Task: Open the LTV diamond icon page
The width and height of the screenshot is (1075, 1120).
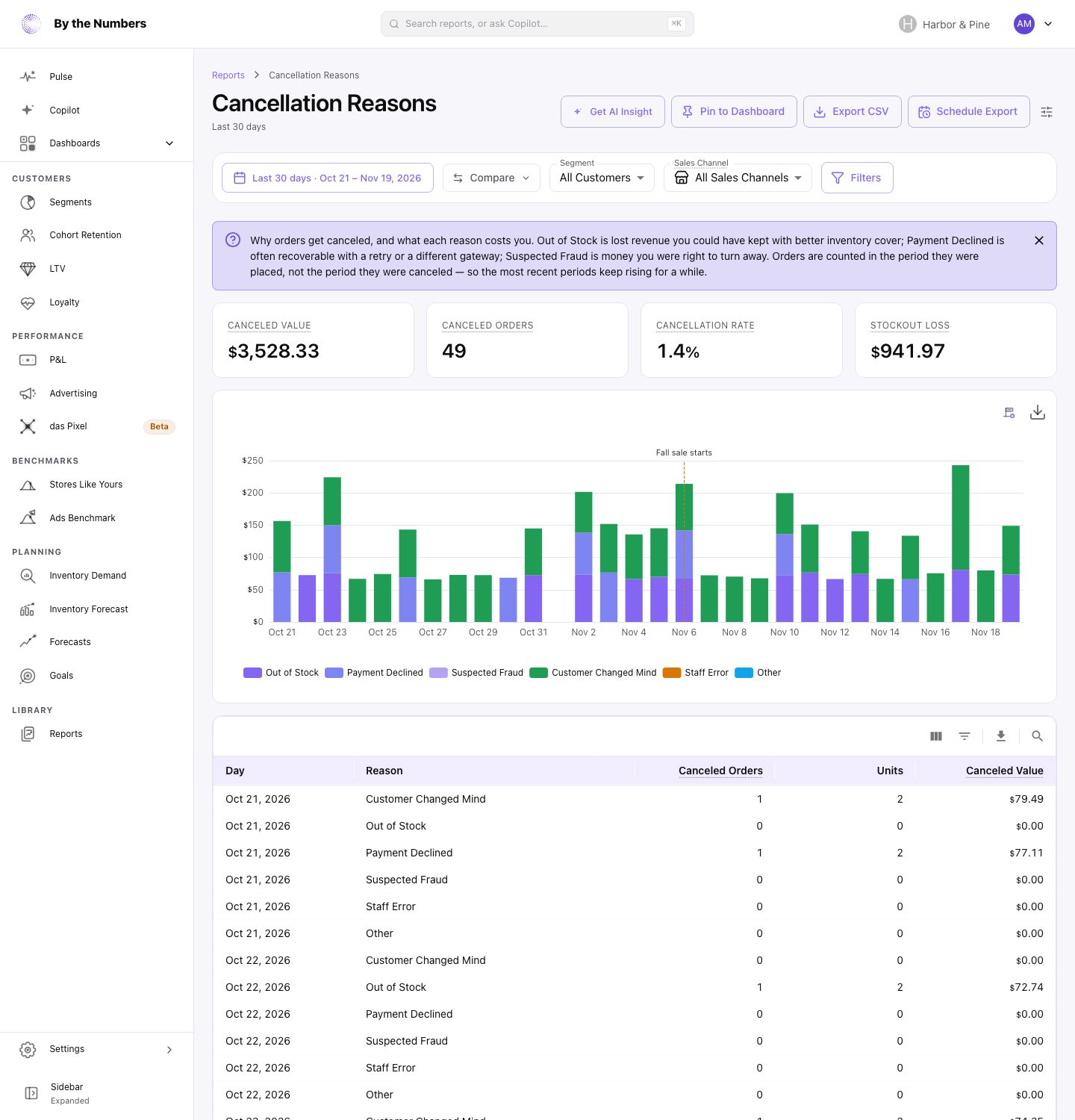Action: [28, 269]
